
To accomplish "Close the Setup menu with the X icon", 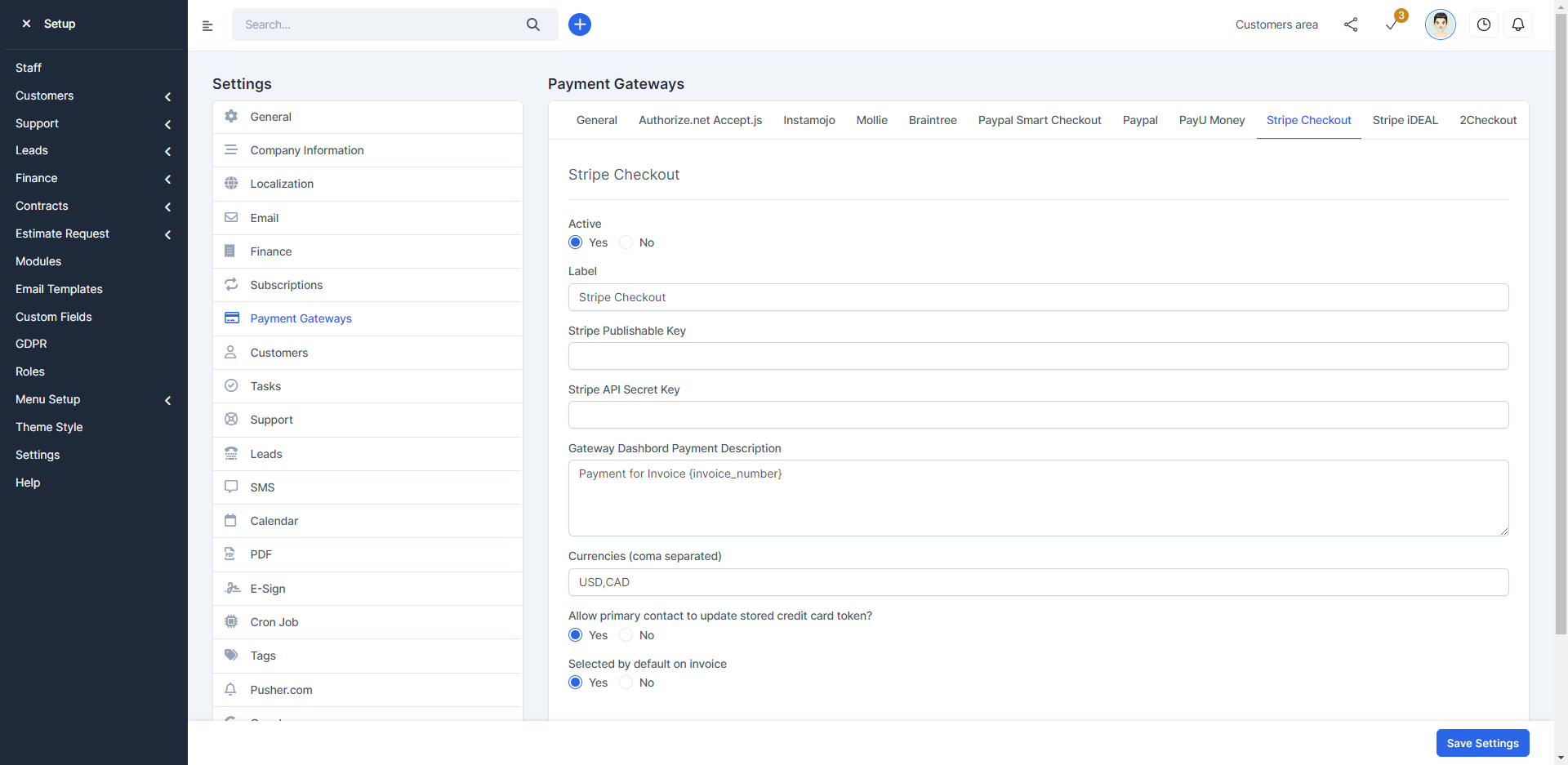I will click(26, 24).
